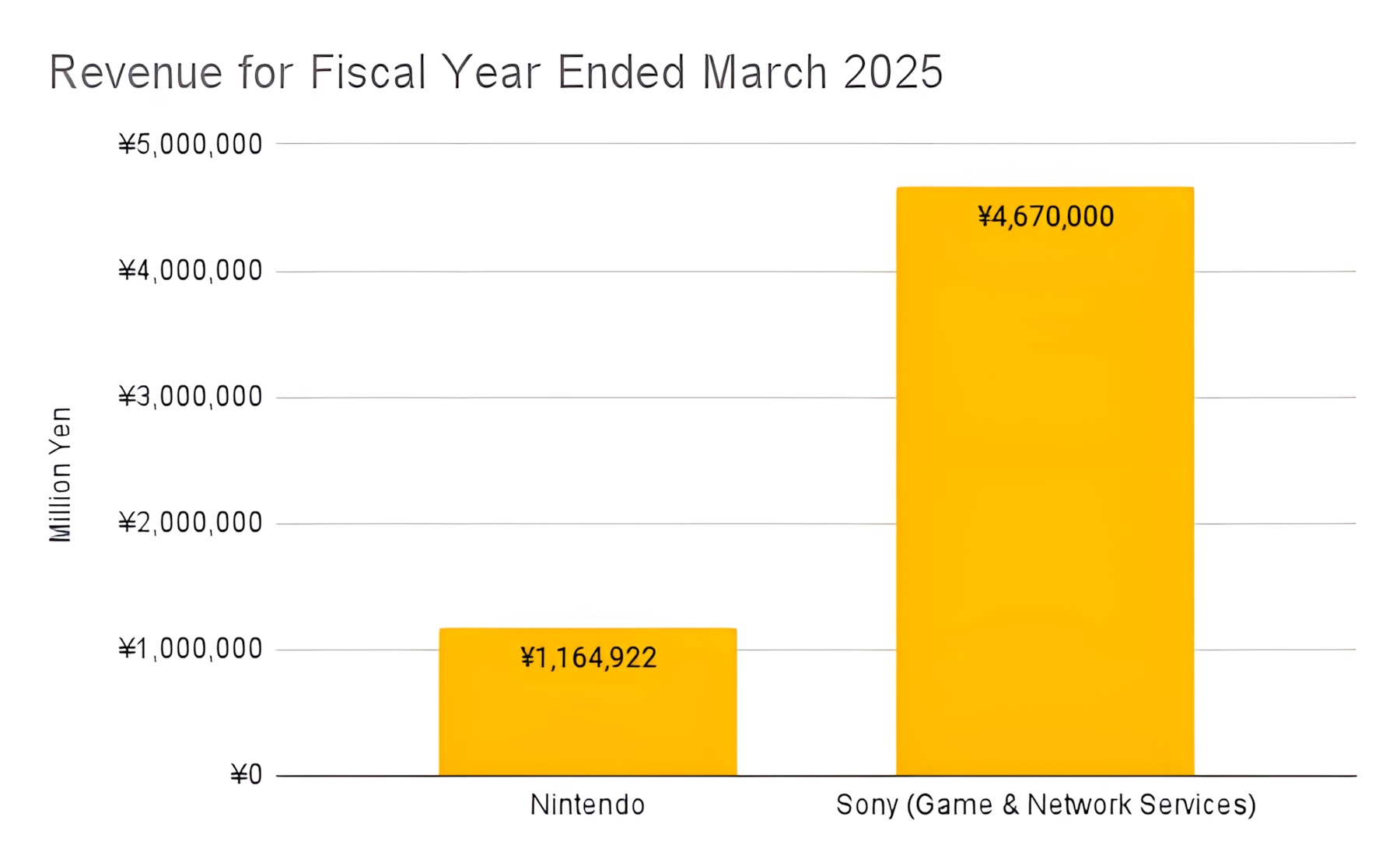The image size is (1400, 866).
Task: Click the word 2025 in the title
Action: click(x=893, y=72)
